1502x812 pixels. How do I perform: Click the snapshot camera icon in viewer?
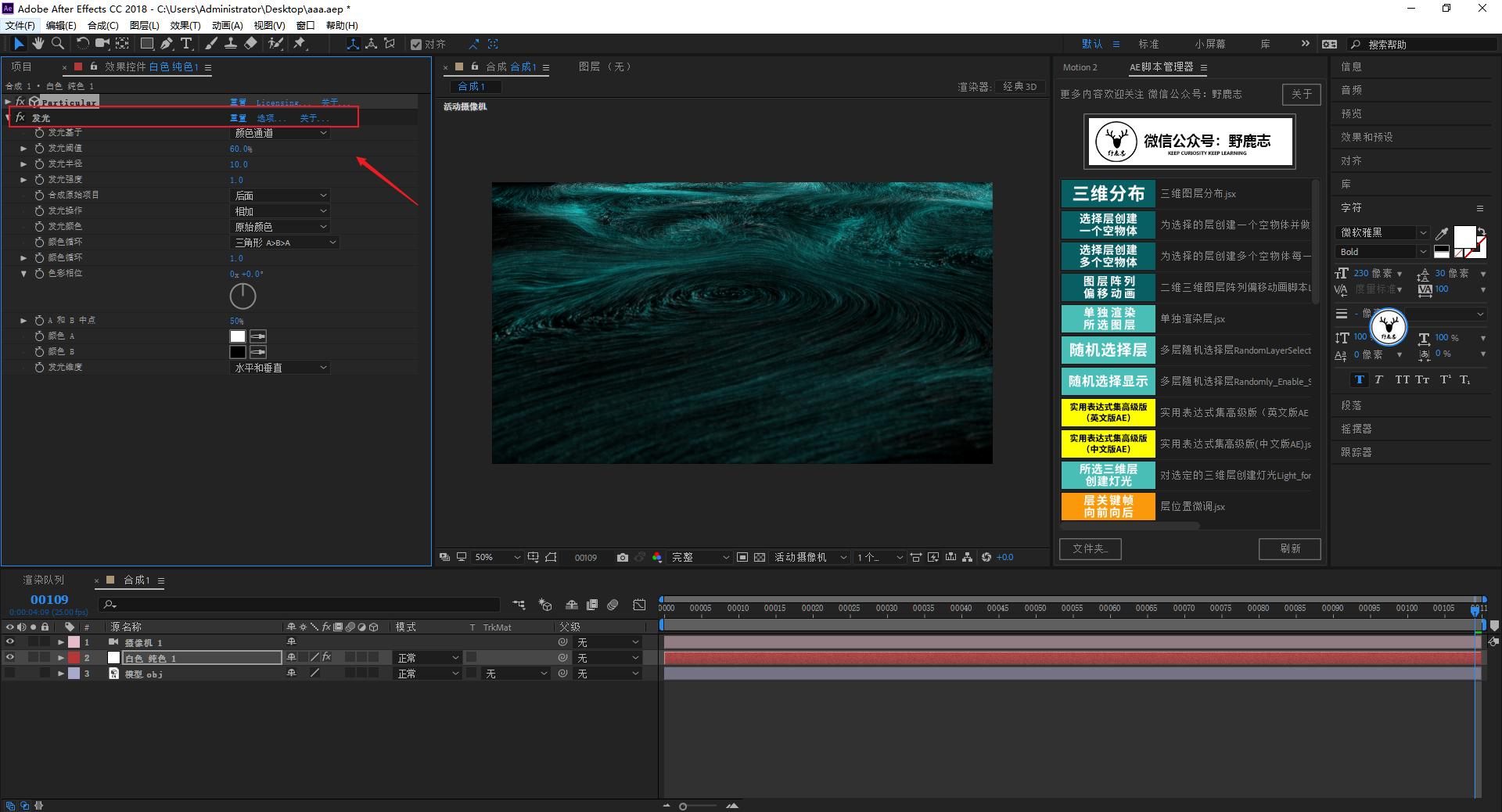tap(622, 557)
